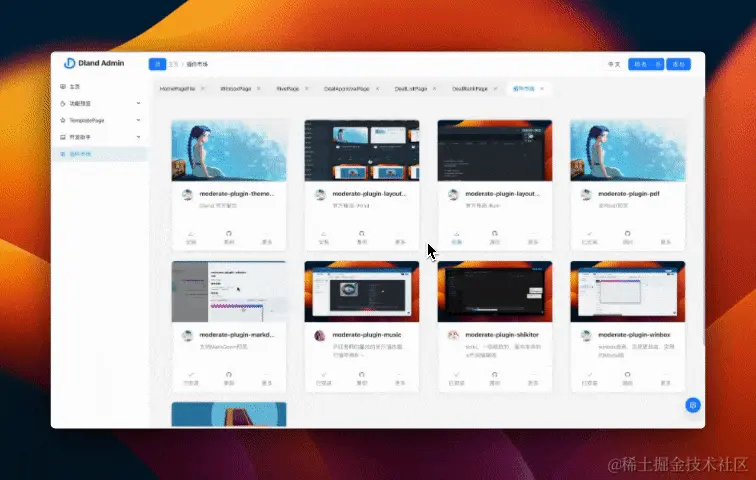Switch to the RivePage tab
Image resolution: width=756 pixels, height=480 pixels.
click(288, 89)
